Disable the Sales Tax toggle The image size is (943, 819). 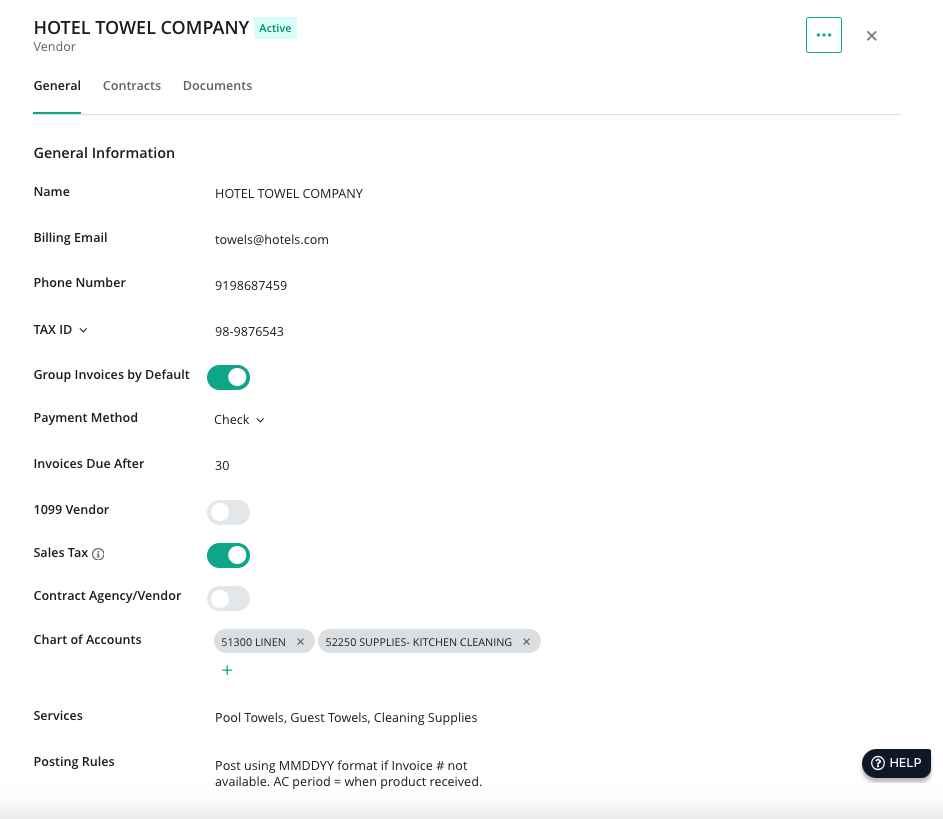click(x=229, y=555)
